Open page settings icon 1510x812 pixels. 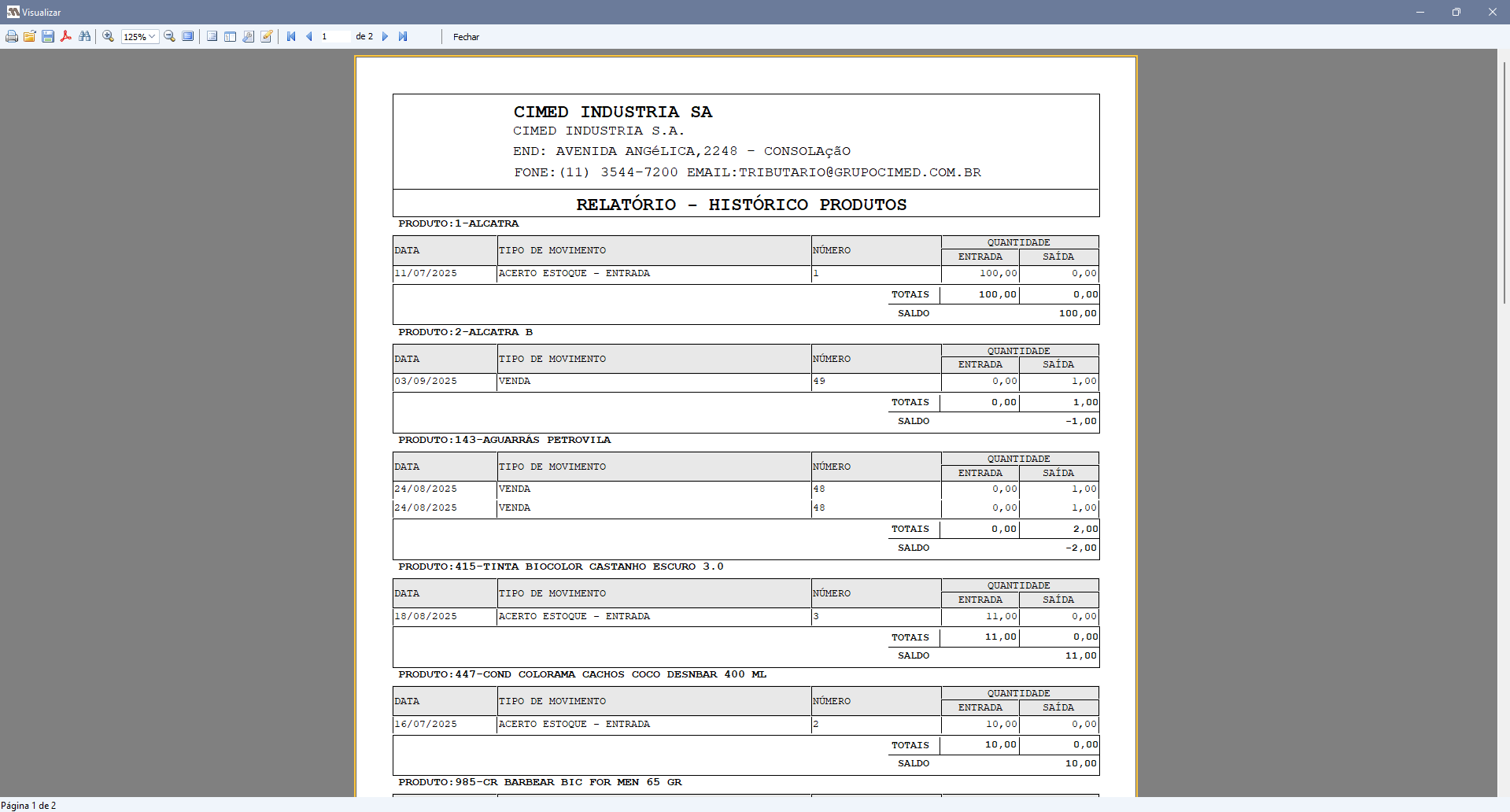[x=249, y=37]
